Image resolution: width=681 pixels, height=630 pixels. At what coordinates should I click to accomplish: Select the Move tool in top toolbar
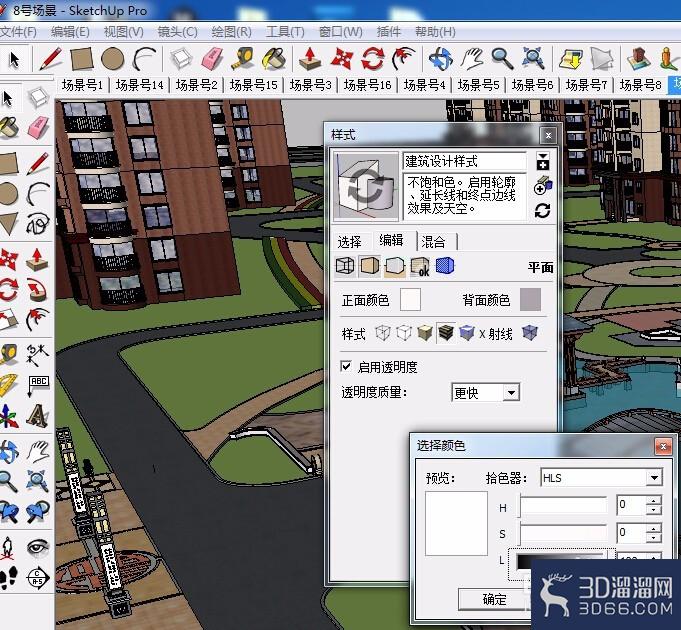(x=341, y=59)
